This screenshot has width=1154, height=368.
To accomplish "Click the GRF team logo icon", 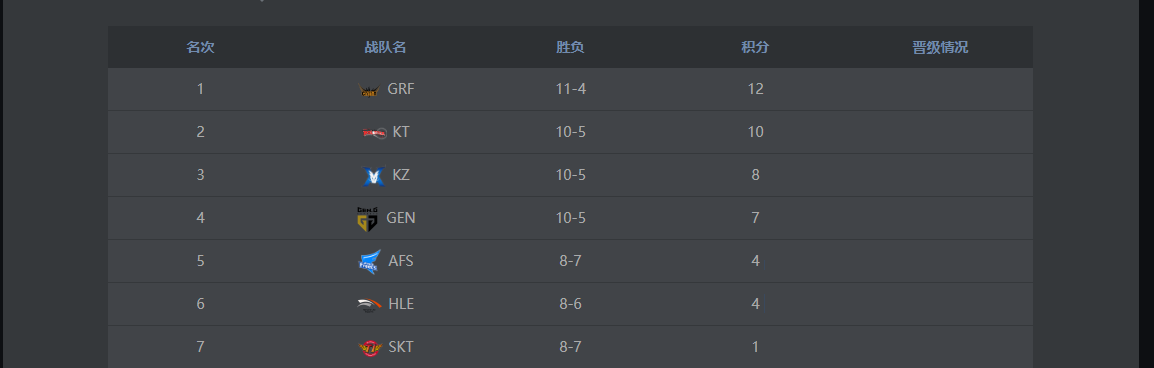I will (369, 91).
